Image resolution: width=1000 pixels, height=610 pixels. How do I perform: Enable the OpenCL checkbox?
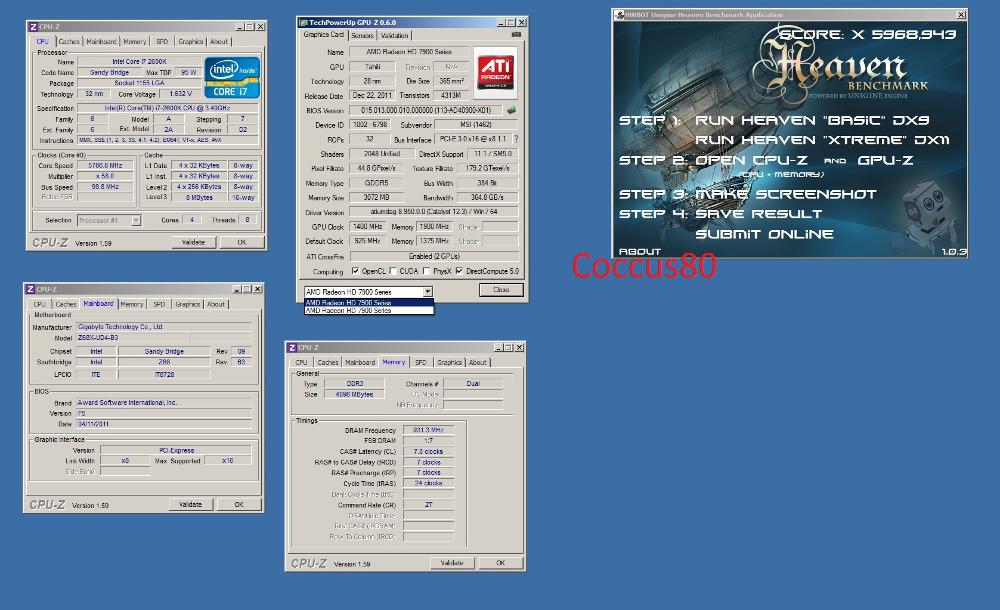[355, 271]
